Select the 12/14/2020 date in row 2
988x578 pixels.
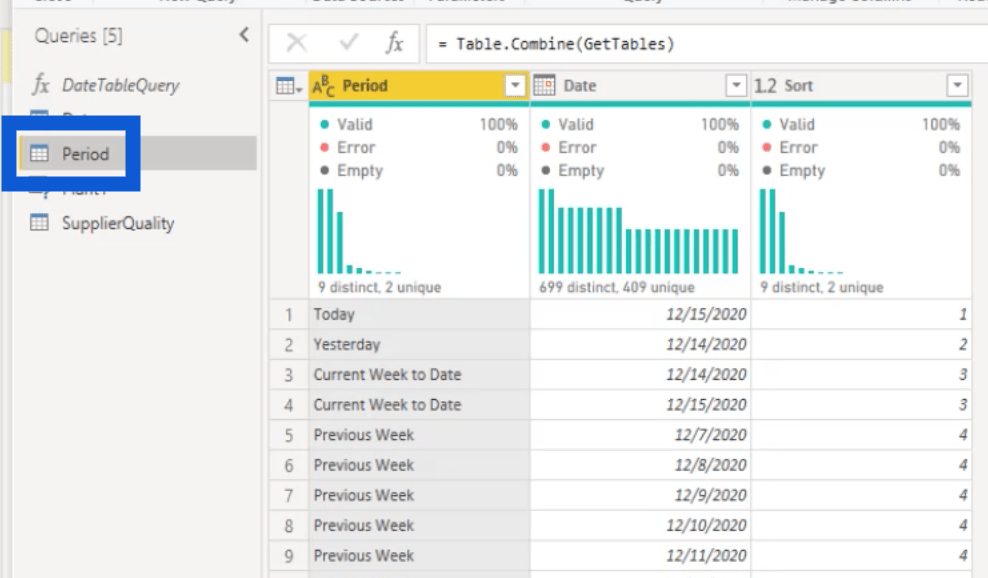tap(640, 344)
